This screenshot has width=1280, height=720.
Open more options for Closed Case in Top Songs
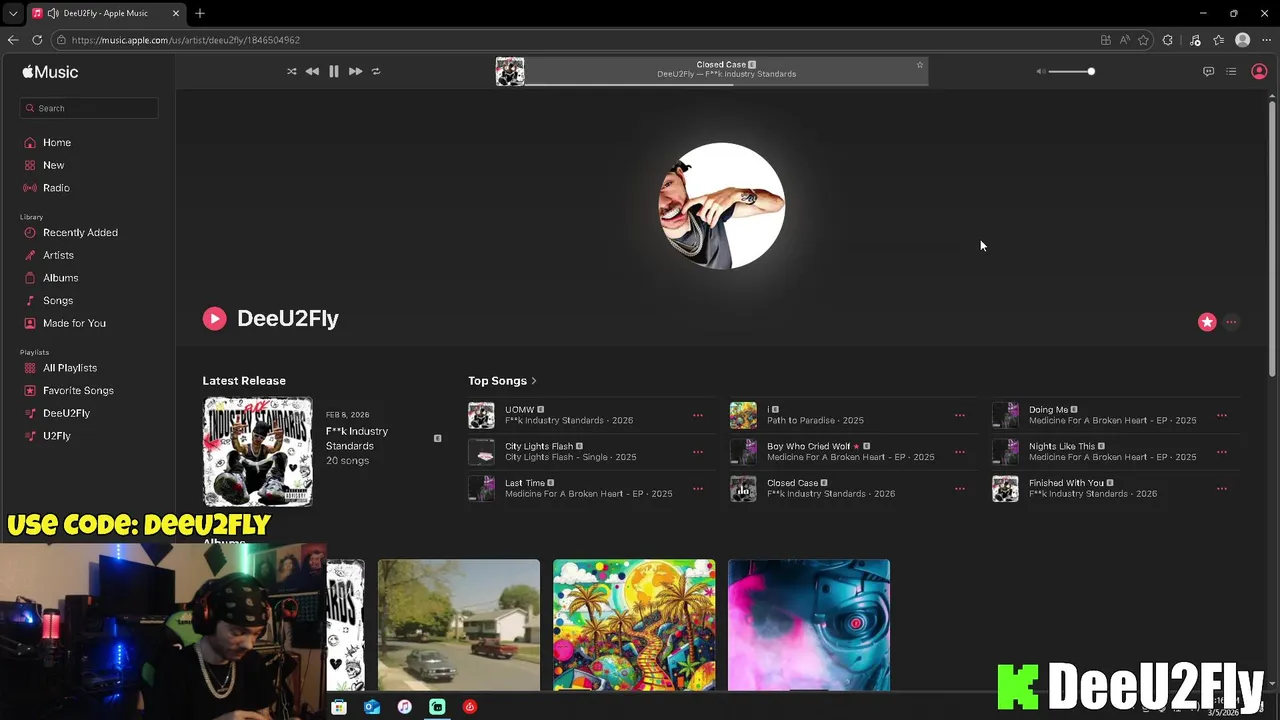click(960, 489)
